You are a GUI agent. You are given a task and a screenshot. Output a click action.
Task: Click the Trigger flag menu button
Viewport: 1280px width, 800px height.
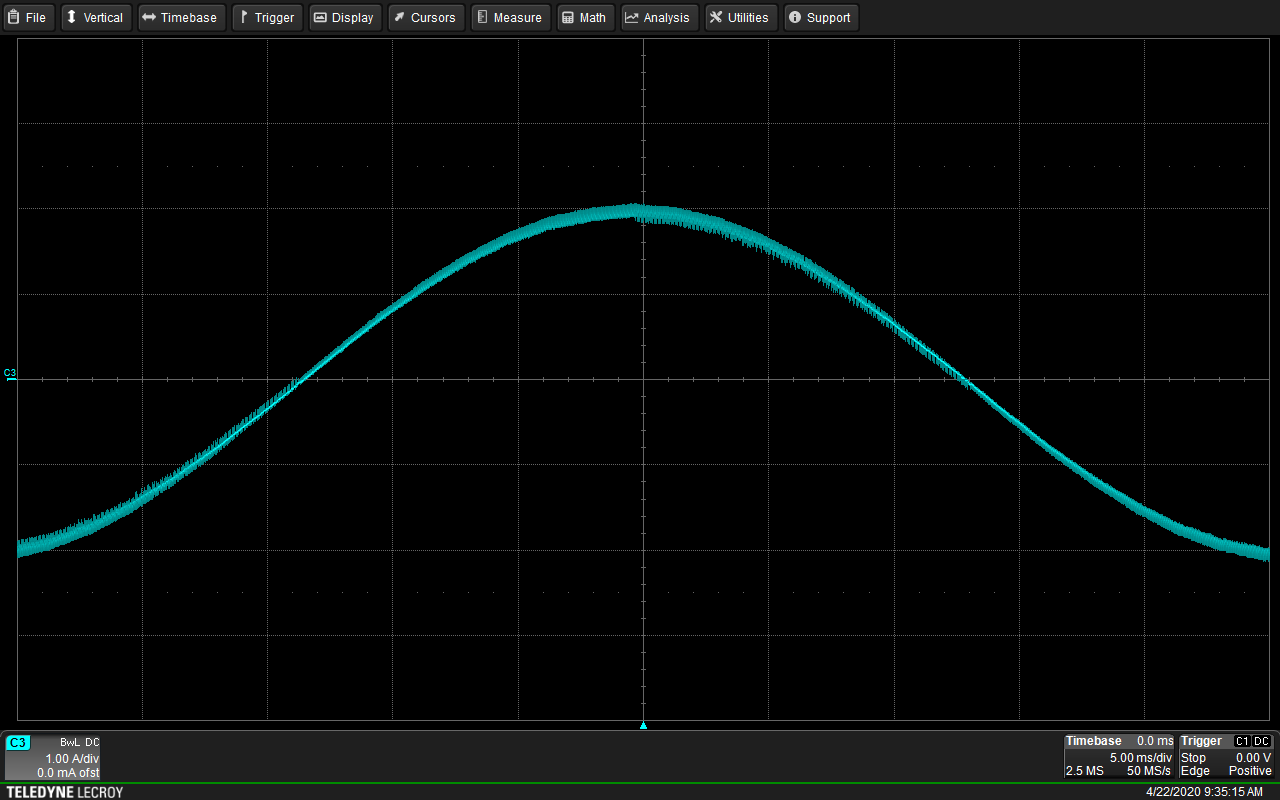coord(266,18)
